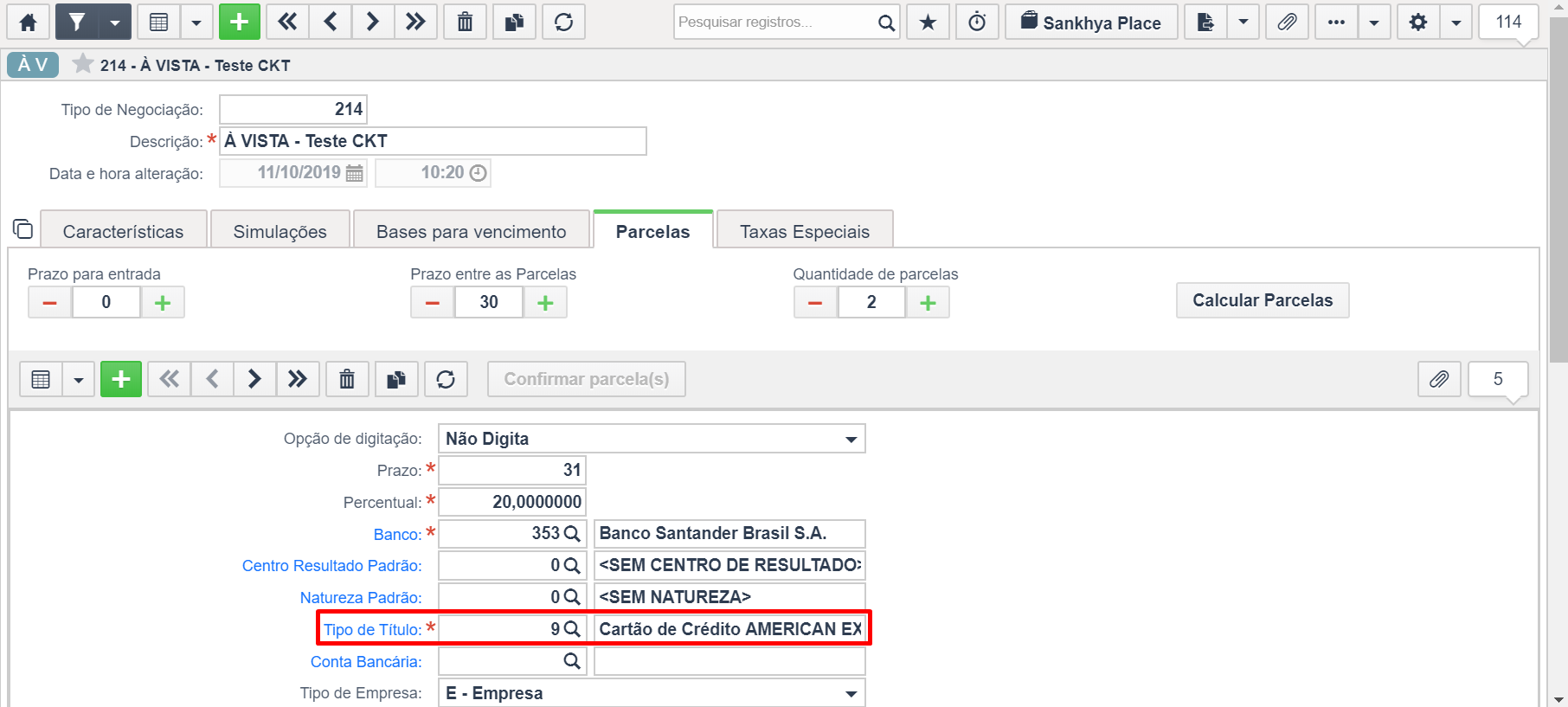Open parcelas attachments paperclip
This screenshot has width=1568, height=707.
[x=1439, y=379]
